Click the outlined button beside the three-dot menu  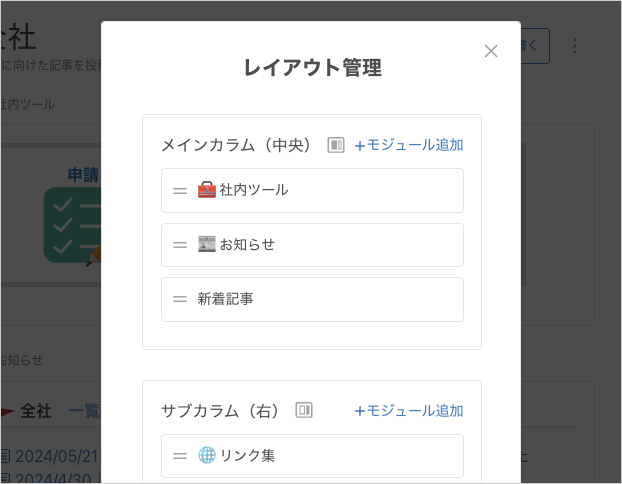(535, 46)
